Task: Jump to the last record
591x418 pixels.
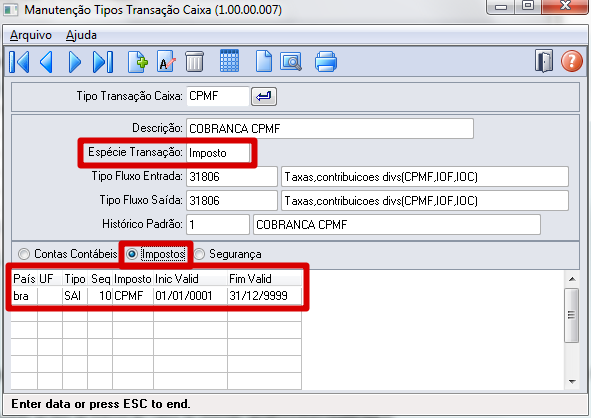Action: [103, 61]
